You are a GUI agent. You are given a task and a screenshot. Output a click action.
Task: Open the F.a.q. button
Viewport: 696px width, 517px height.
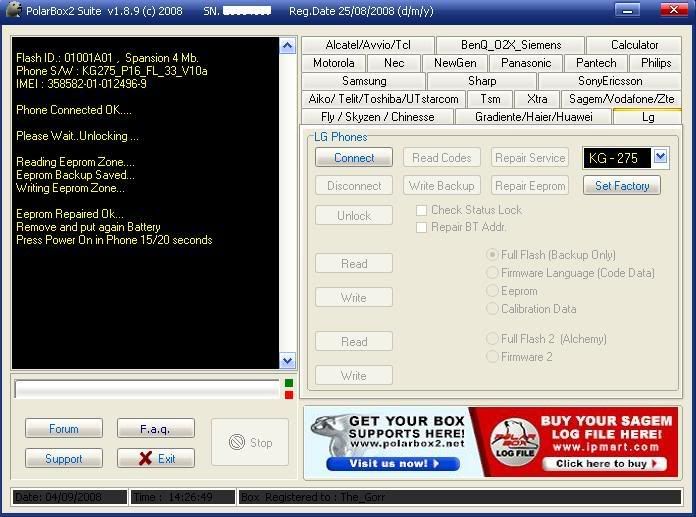tap(156, 428)
